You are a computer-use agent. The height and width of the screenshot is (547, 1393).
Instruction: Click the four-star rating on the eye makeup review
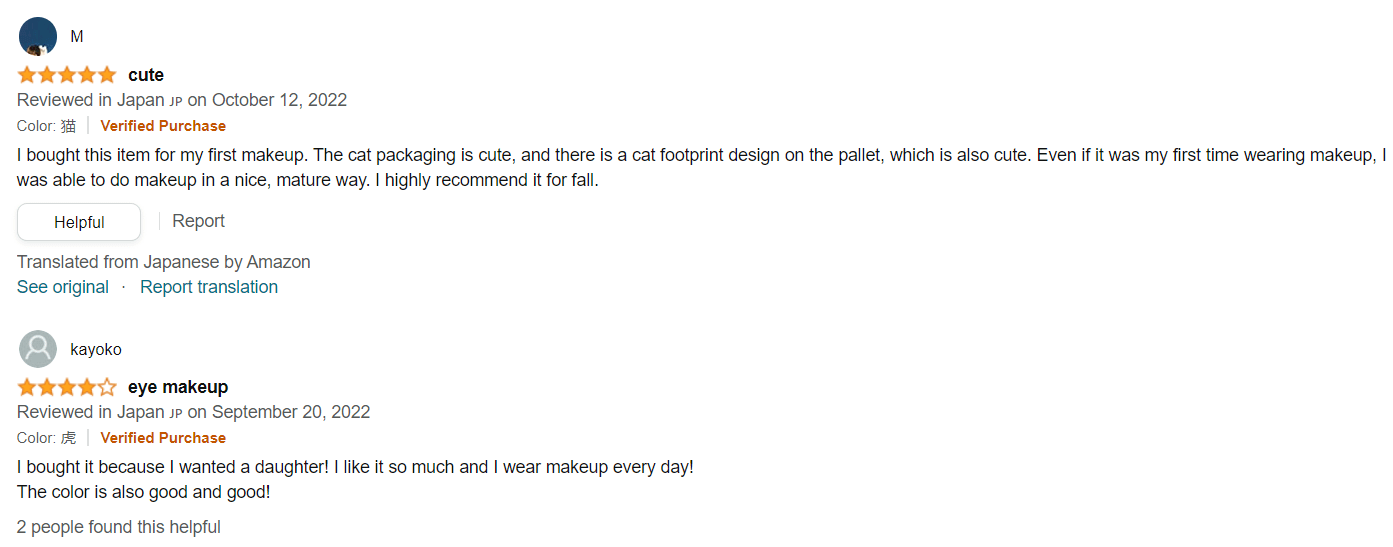coord(67,387)
